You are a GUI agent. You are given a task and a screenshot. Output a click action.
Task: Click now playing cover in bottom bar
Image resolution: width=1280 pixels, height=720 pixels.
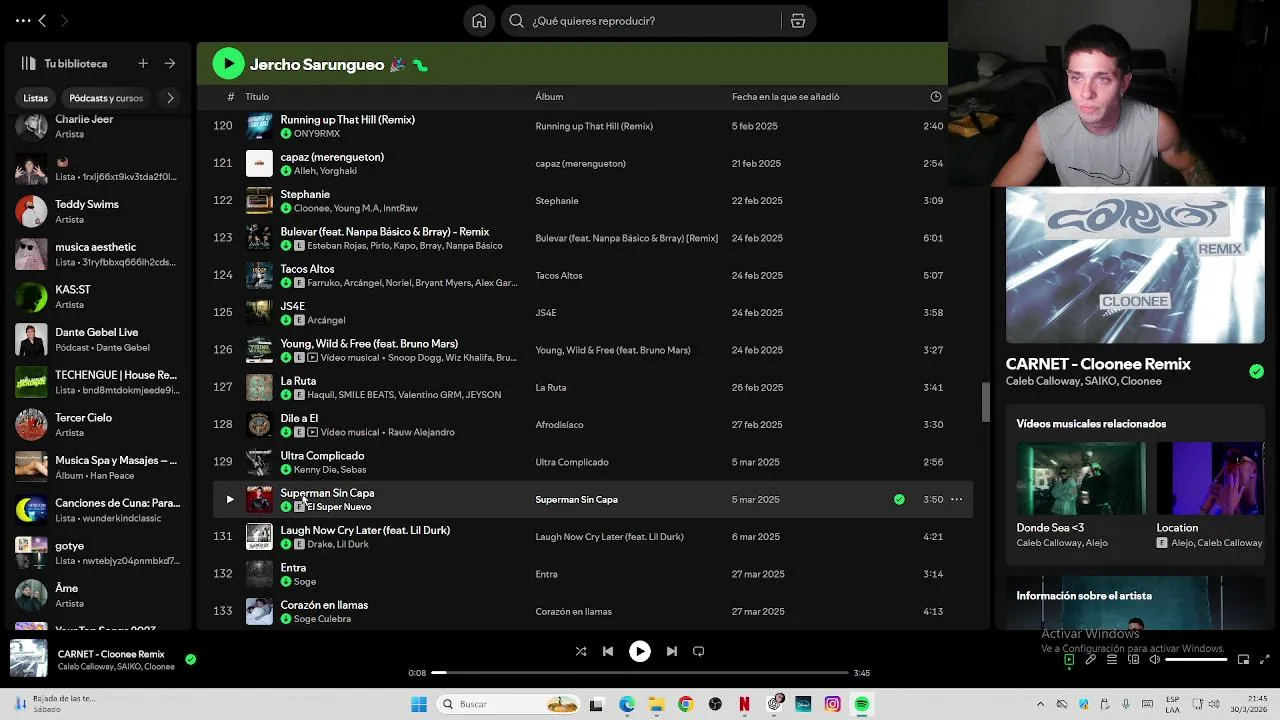[28, 659]
